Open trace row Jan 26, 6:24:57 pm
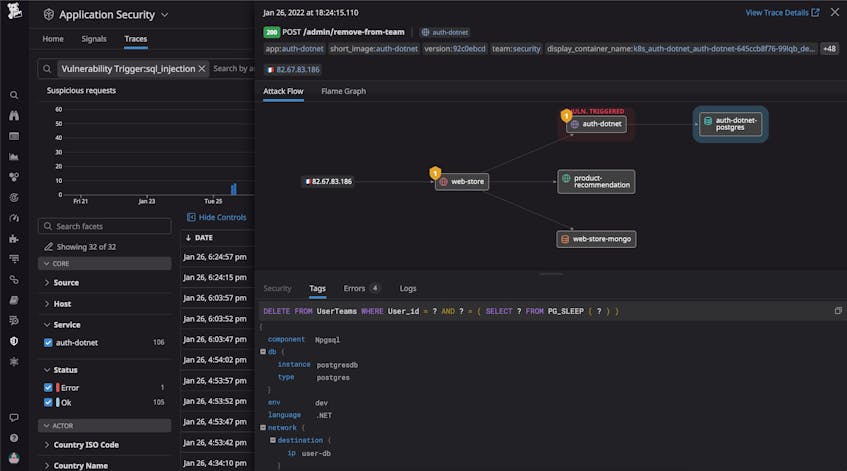The height and width of the screenshot is (471, 847). click(217, 257)
